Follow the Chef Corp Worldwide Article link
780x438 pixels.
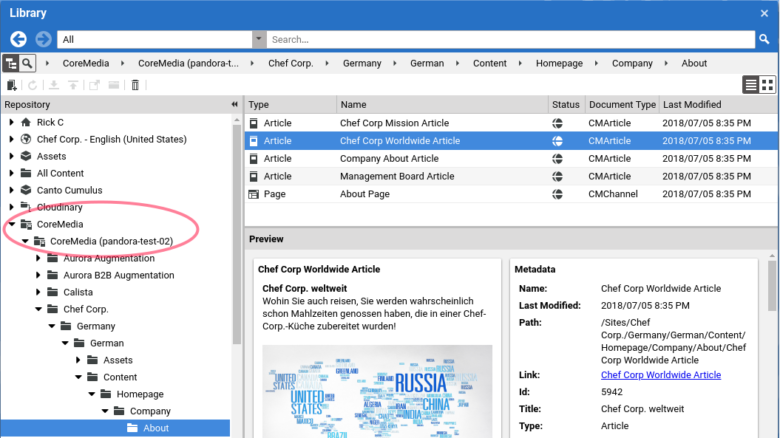[661, 375]
